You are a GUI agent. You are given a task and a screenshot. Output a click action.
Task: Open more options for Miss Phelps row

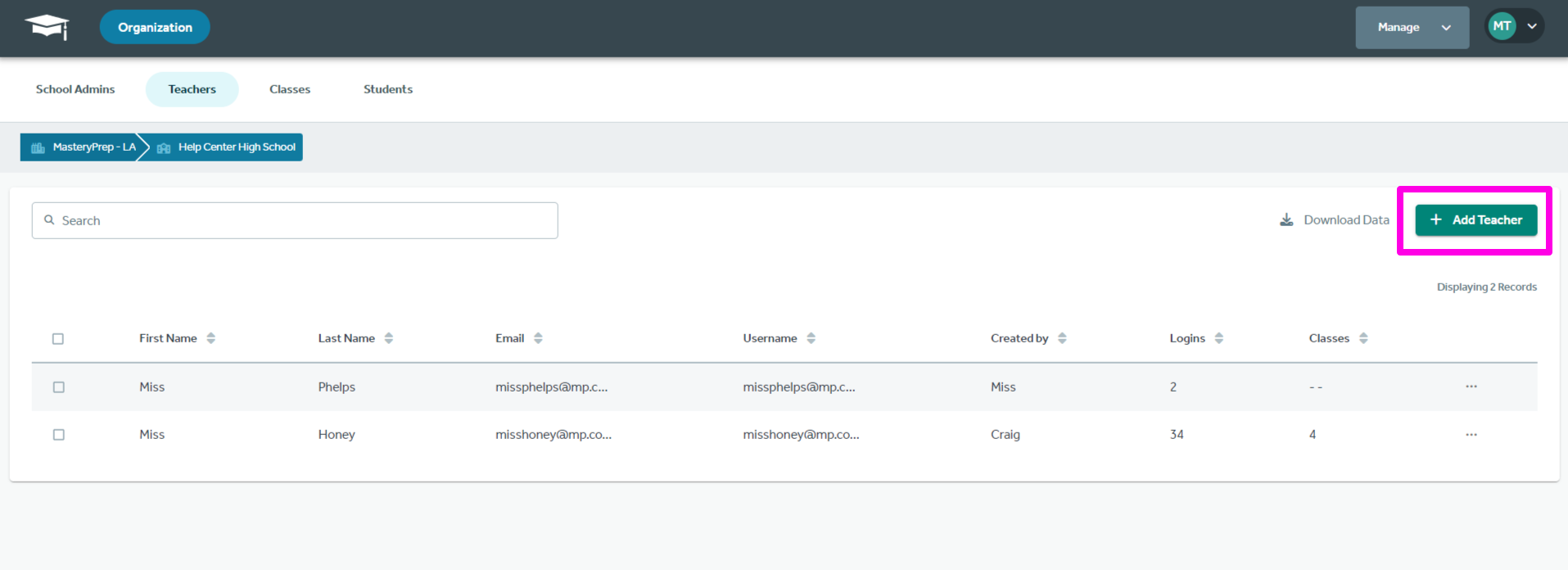pyautogui.click(x=1471, y=387)
